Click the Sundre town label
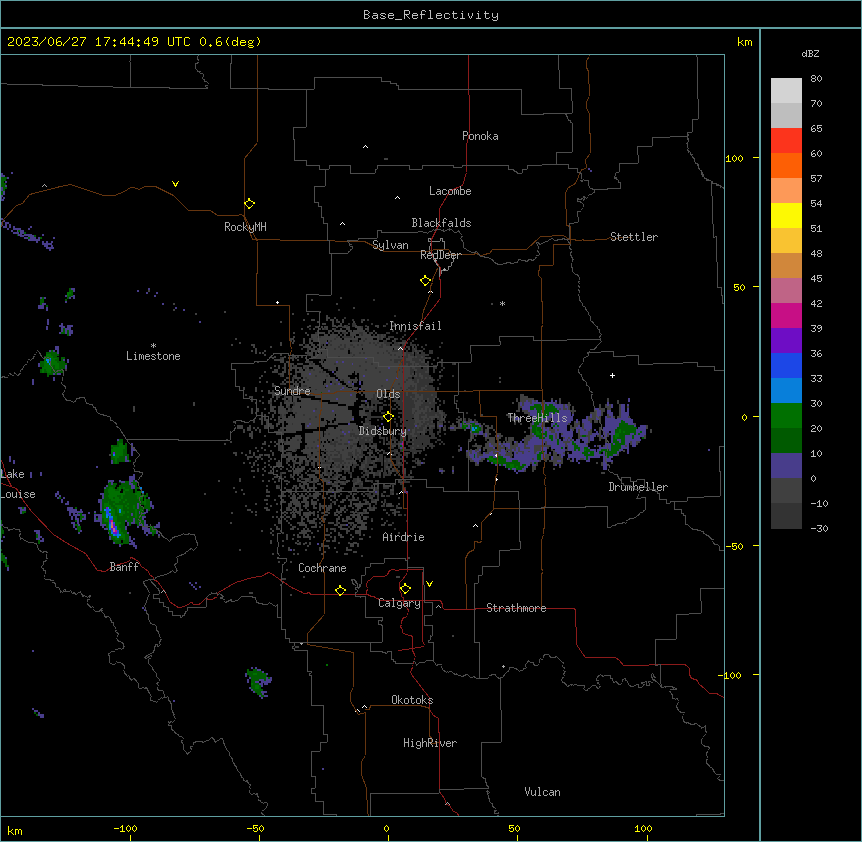 (x=292, y=391)
